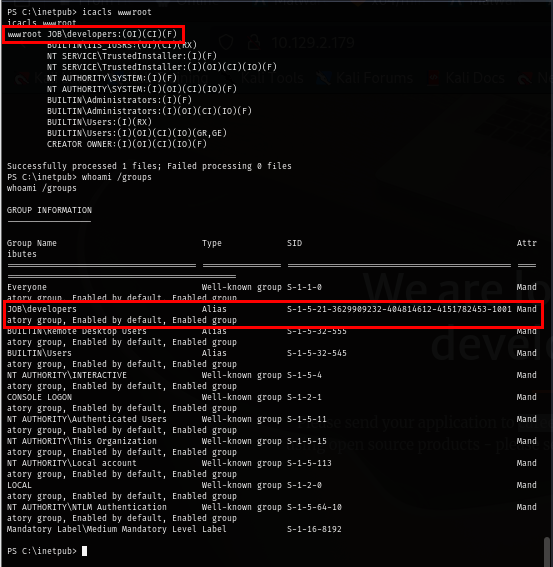Click the 'SID' column header
The height and width of the screenshot is (567, 553).
pos(294,243)
